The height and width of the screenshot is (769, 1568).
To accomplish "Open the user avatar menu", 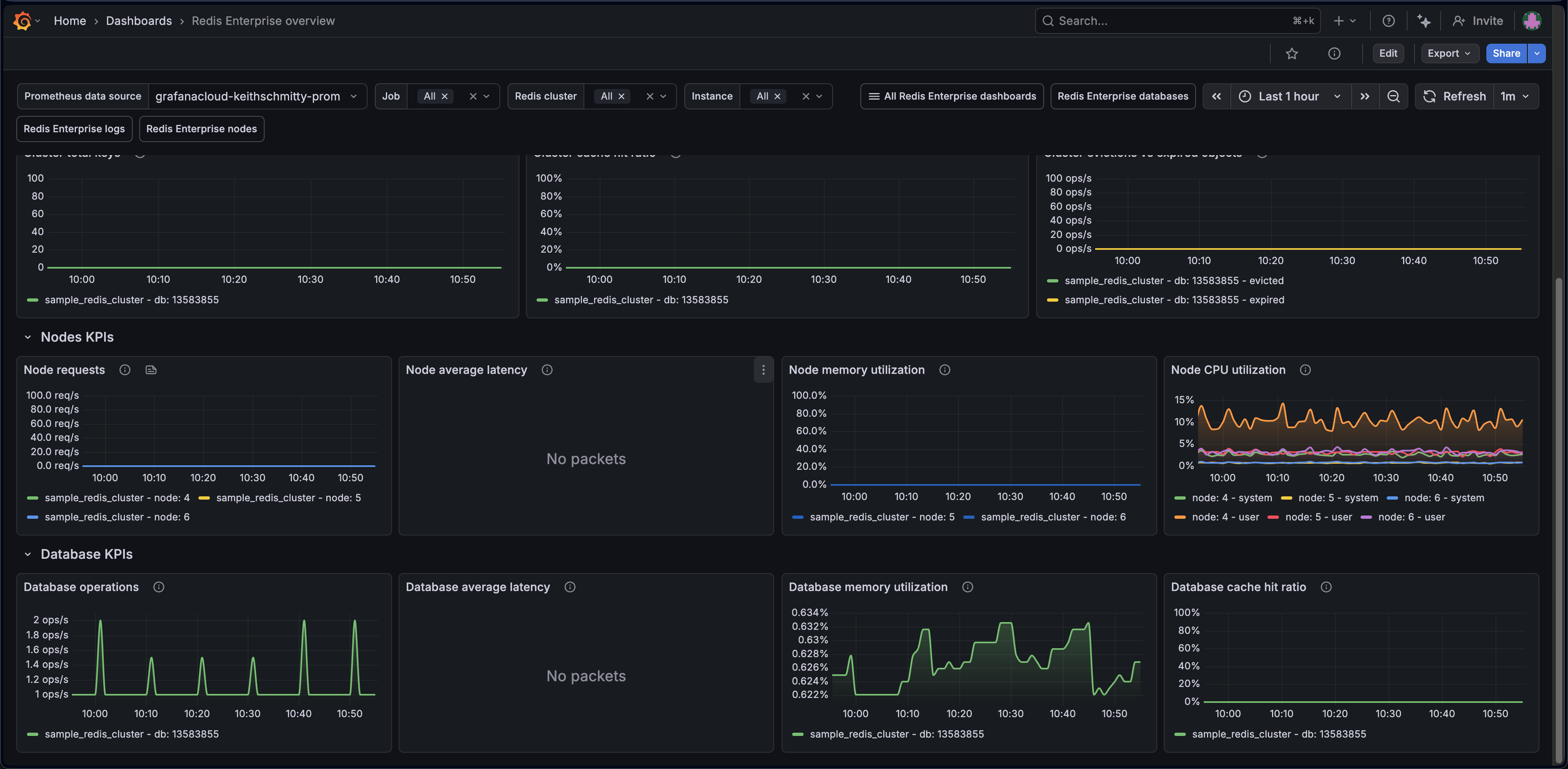I will (x=1532, y=21).
